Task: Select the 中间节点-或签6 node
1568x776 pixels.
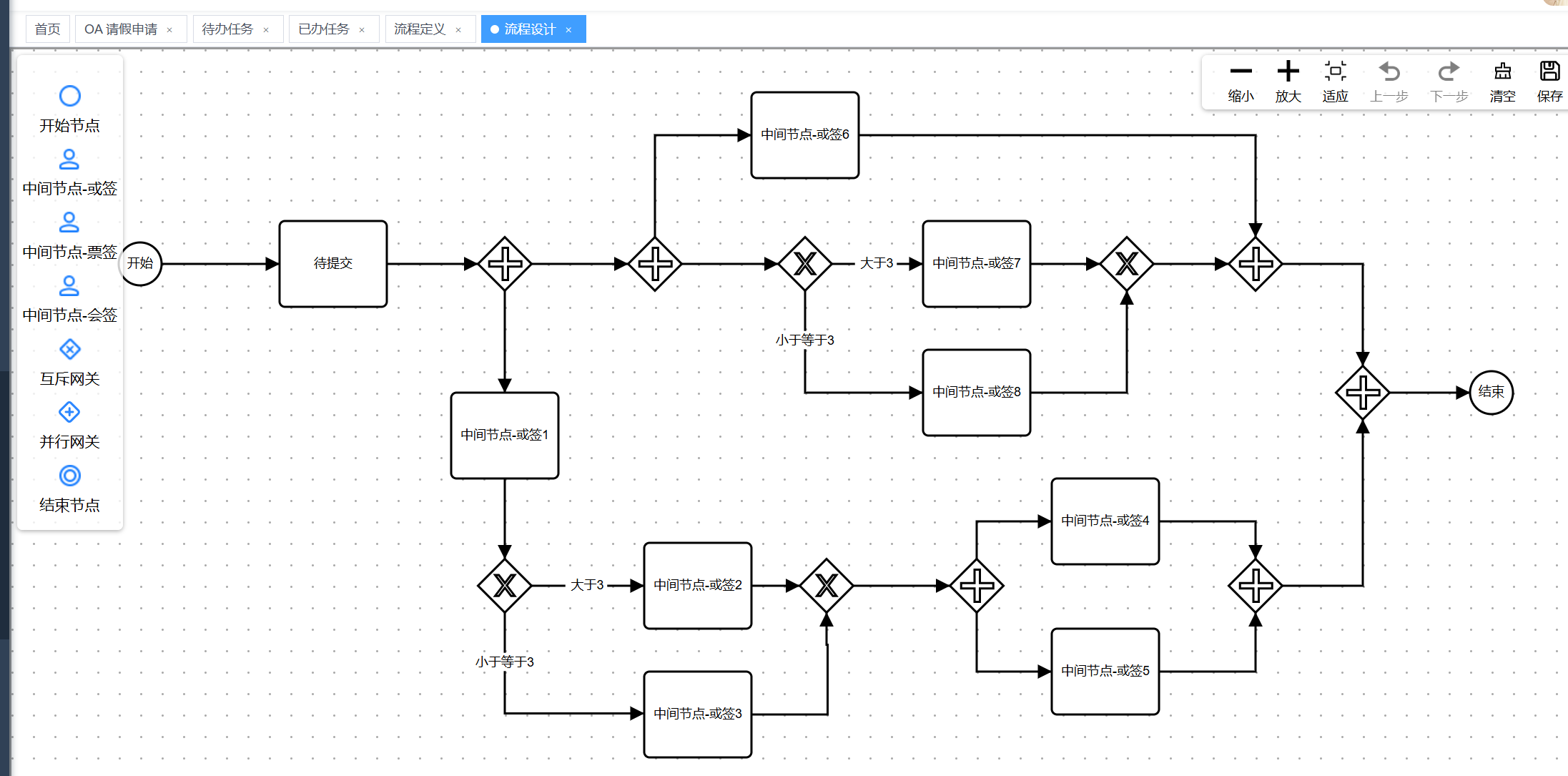Action: click(804, 135)
